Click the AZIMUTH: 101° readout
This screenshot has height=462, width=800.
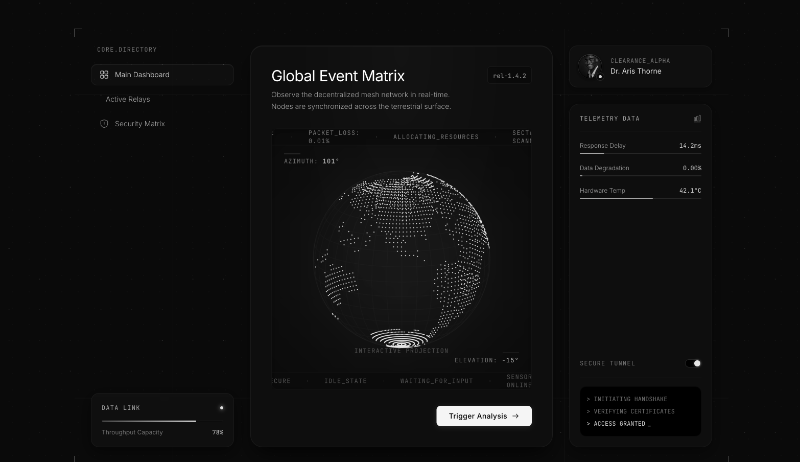pyautogui.click(x=311, y=161)
